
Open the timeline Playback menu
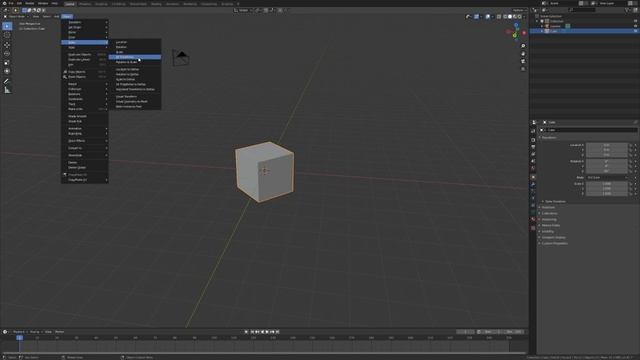[19, 332]
